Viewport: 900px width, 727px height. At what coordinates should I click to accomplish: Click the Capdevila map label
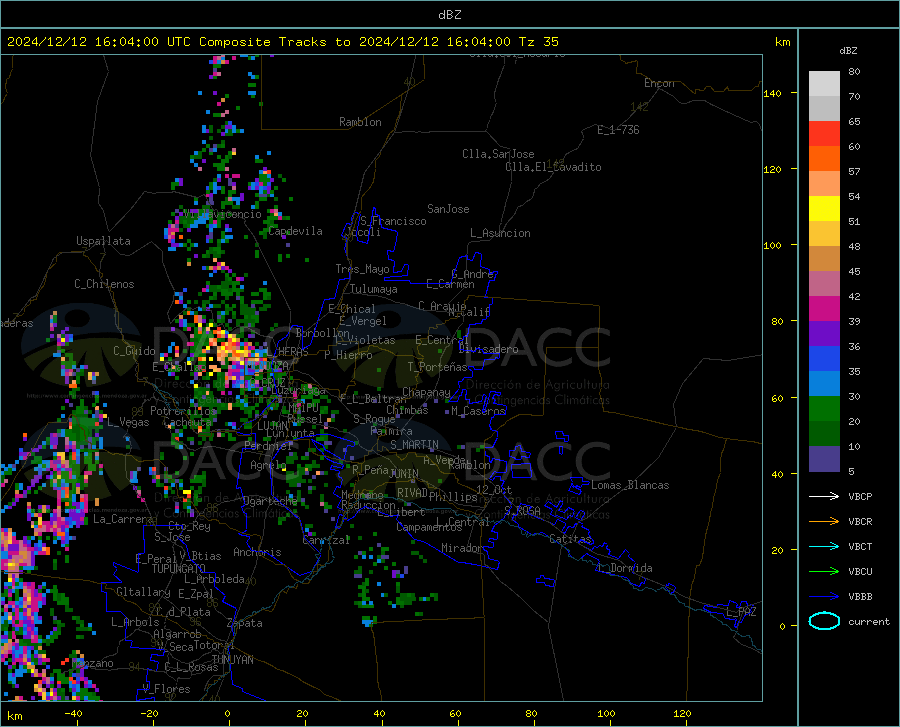point(296,231)
